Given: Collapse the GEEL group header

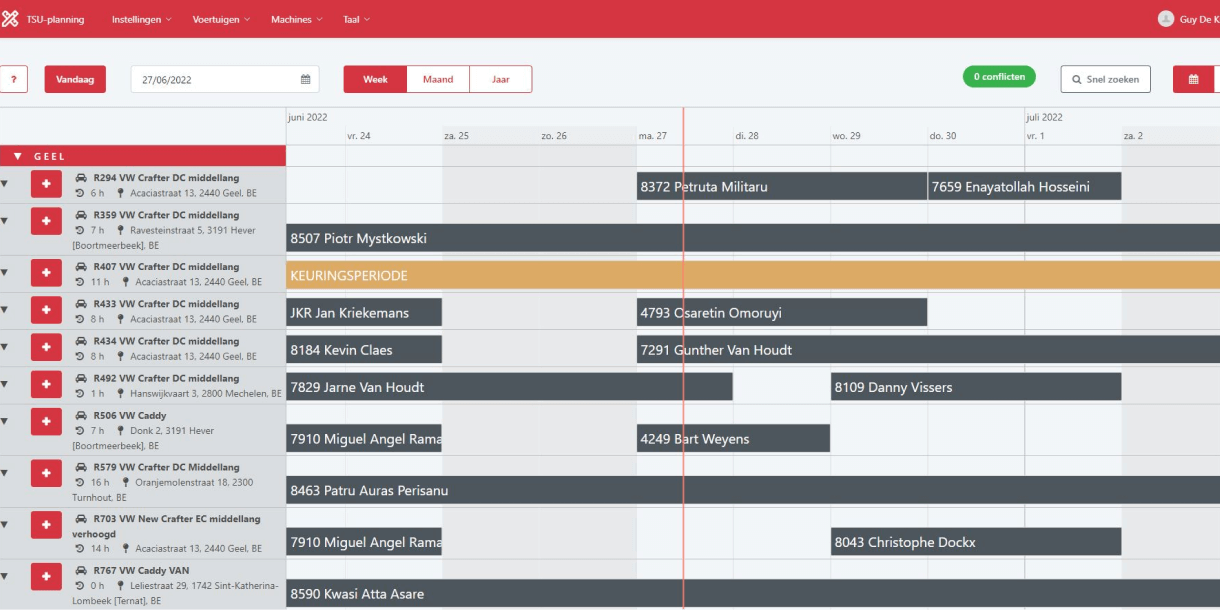Looking at the screenshot, I should [16, 156].
